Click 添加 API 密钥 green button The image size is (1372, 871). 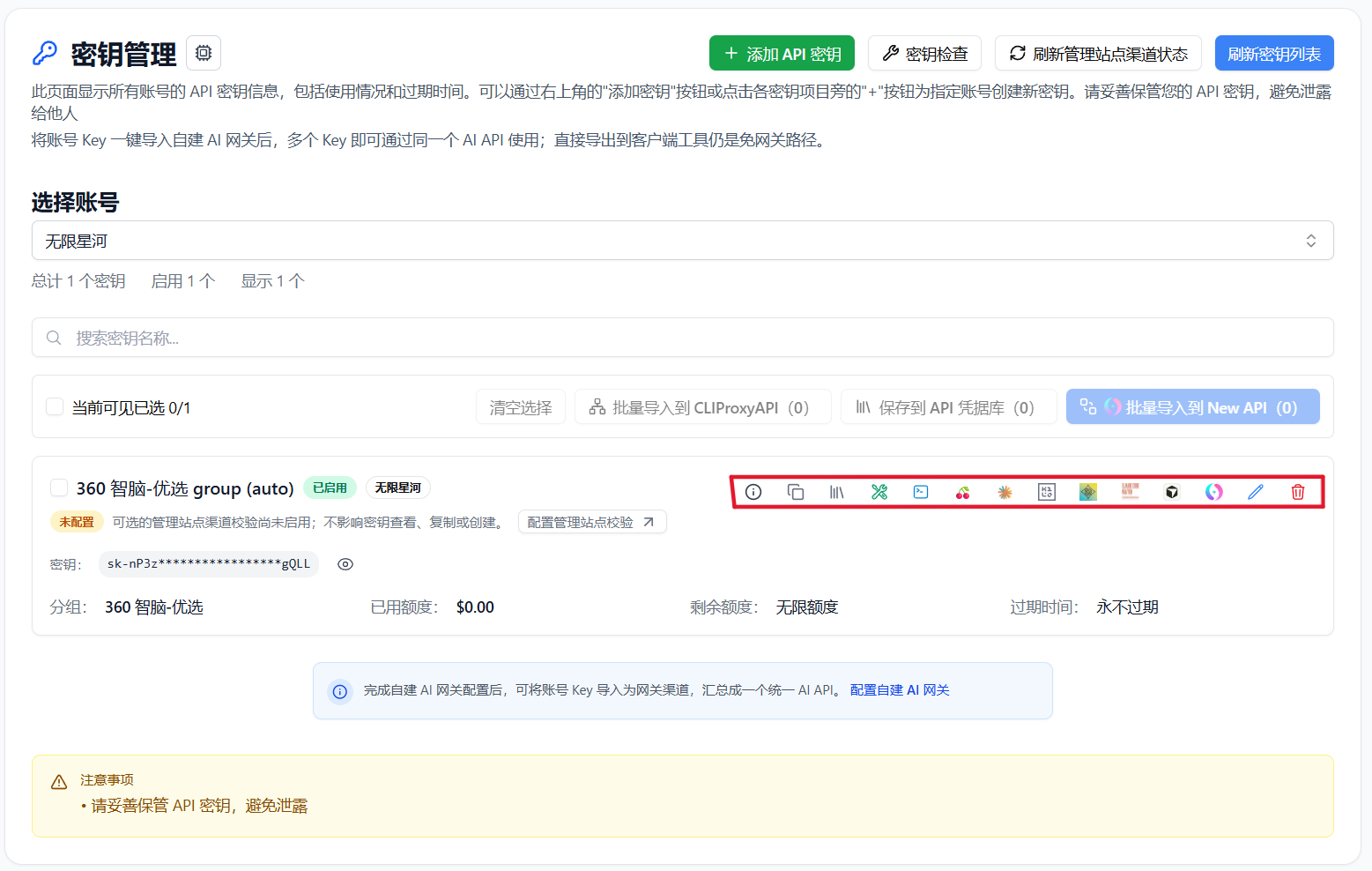coord(782,53)
